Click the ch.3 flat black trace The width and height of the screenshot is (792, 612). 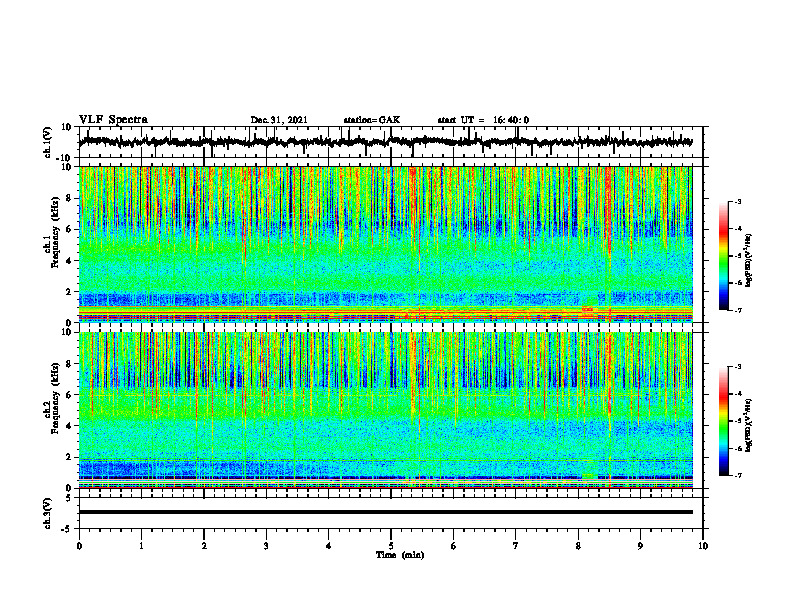click(385, 512)
